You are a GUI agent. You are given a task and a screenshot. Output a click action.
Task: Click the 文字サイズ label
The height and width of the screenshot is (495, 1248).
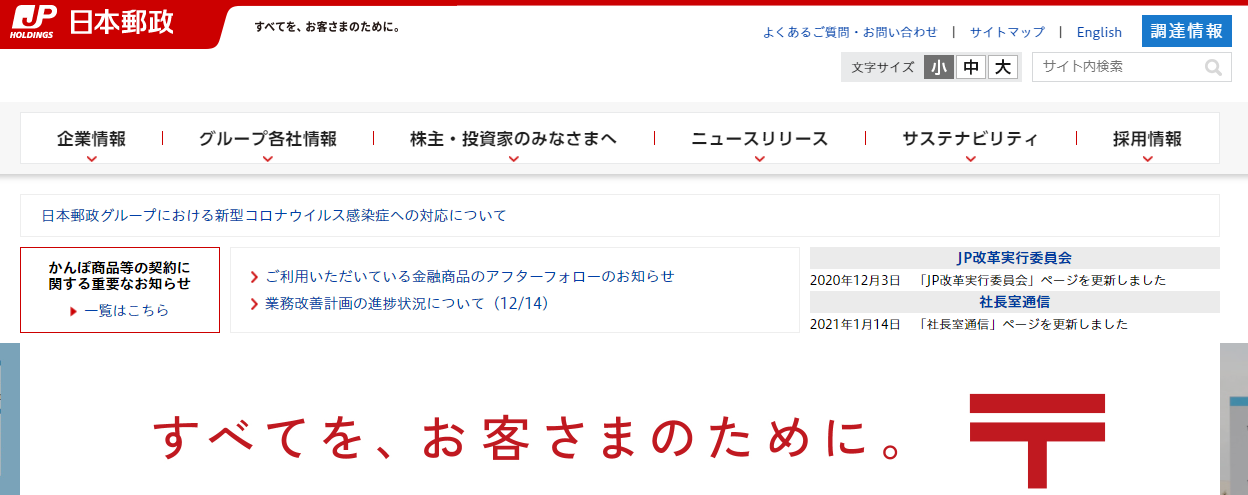[x=883, y=68]
